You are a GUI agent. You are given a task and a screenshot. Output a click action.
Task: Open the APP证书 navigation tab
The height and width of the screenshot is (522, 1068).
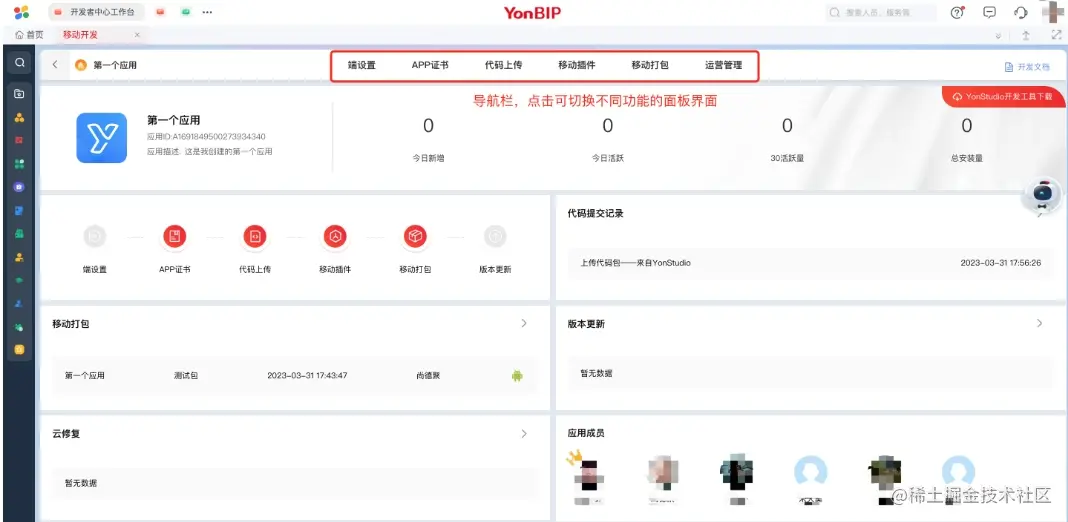click(x=430, y=65)
